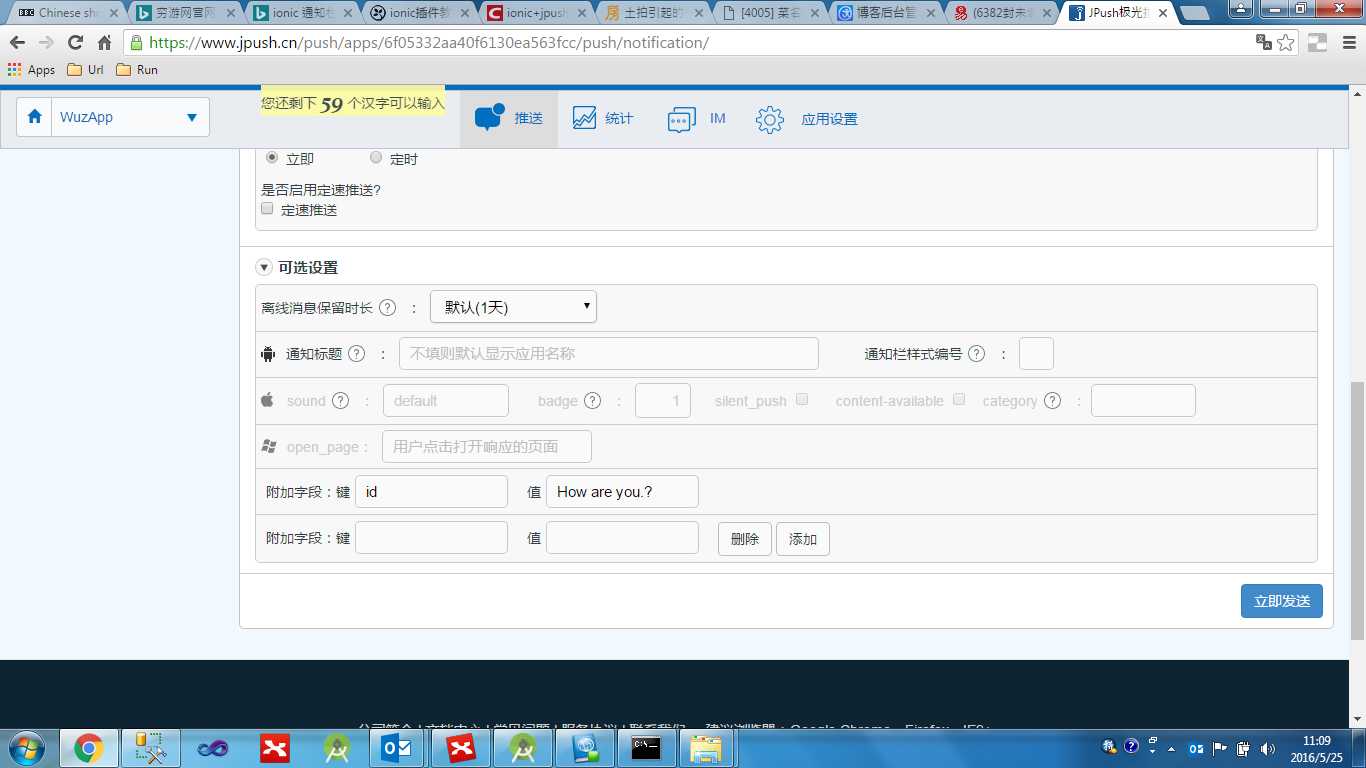Click the Visual Studio taskbar icon
The height and width of the screenshot is (768, 1366).
point(212,748)
